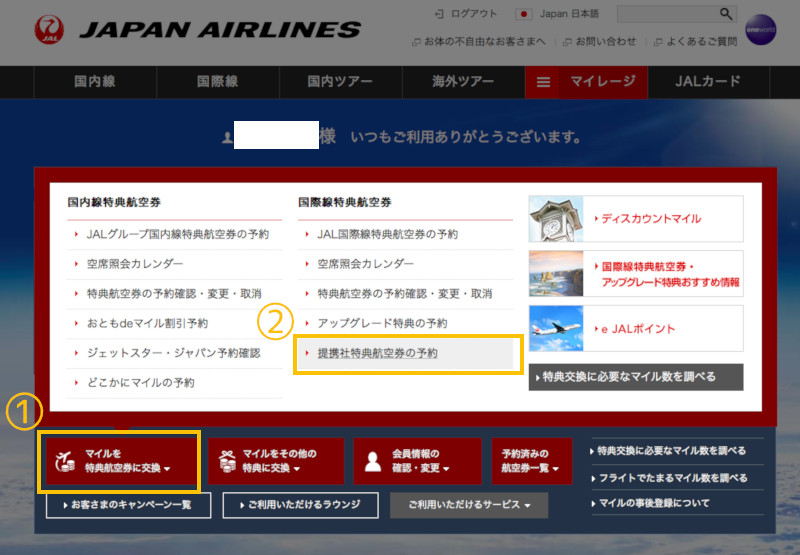
Task: Expand マイルをその他の特典に交換 dropdown
Action: [x=276, y=461]
